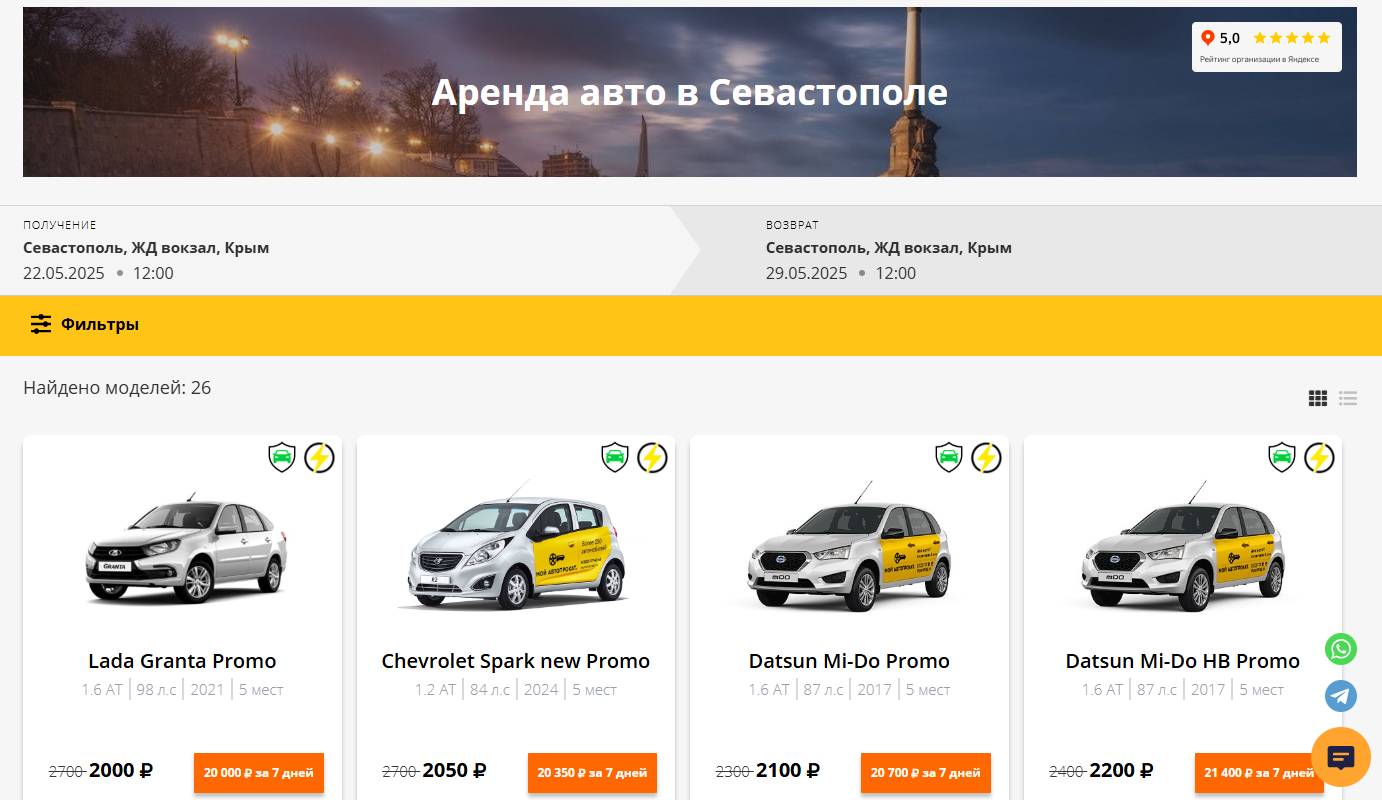Viewport: 1382px width, 800px height.
Task: Click Lada Granta price 2000 ₽
Action: click(x=121, y=771)
